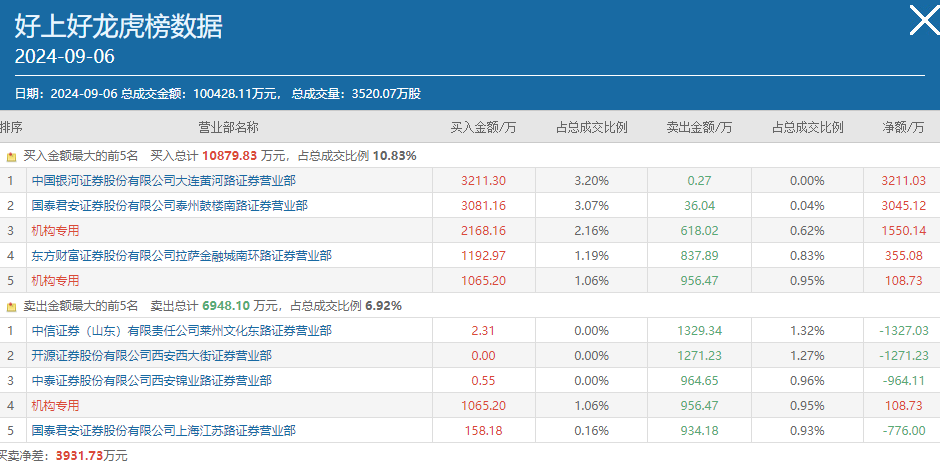This screenshot has width=940, height=465.
Task: Click the 排序 column header
Action: pyautogui.click(x=11, y=127)
